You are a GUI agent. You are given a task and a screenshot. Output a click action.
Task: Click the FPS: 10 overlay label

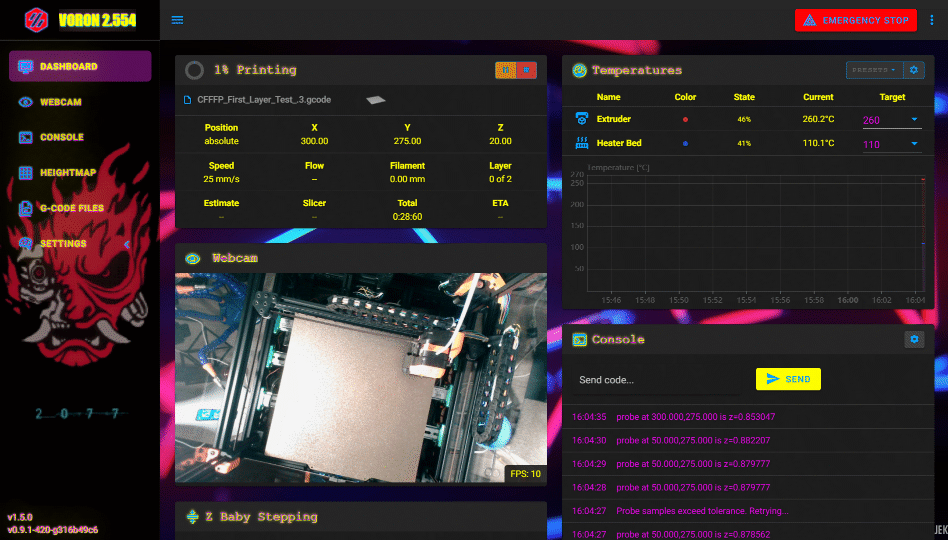[x=526, y=474]
